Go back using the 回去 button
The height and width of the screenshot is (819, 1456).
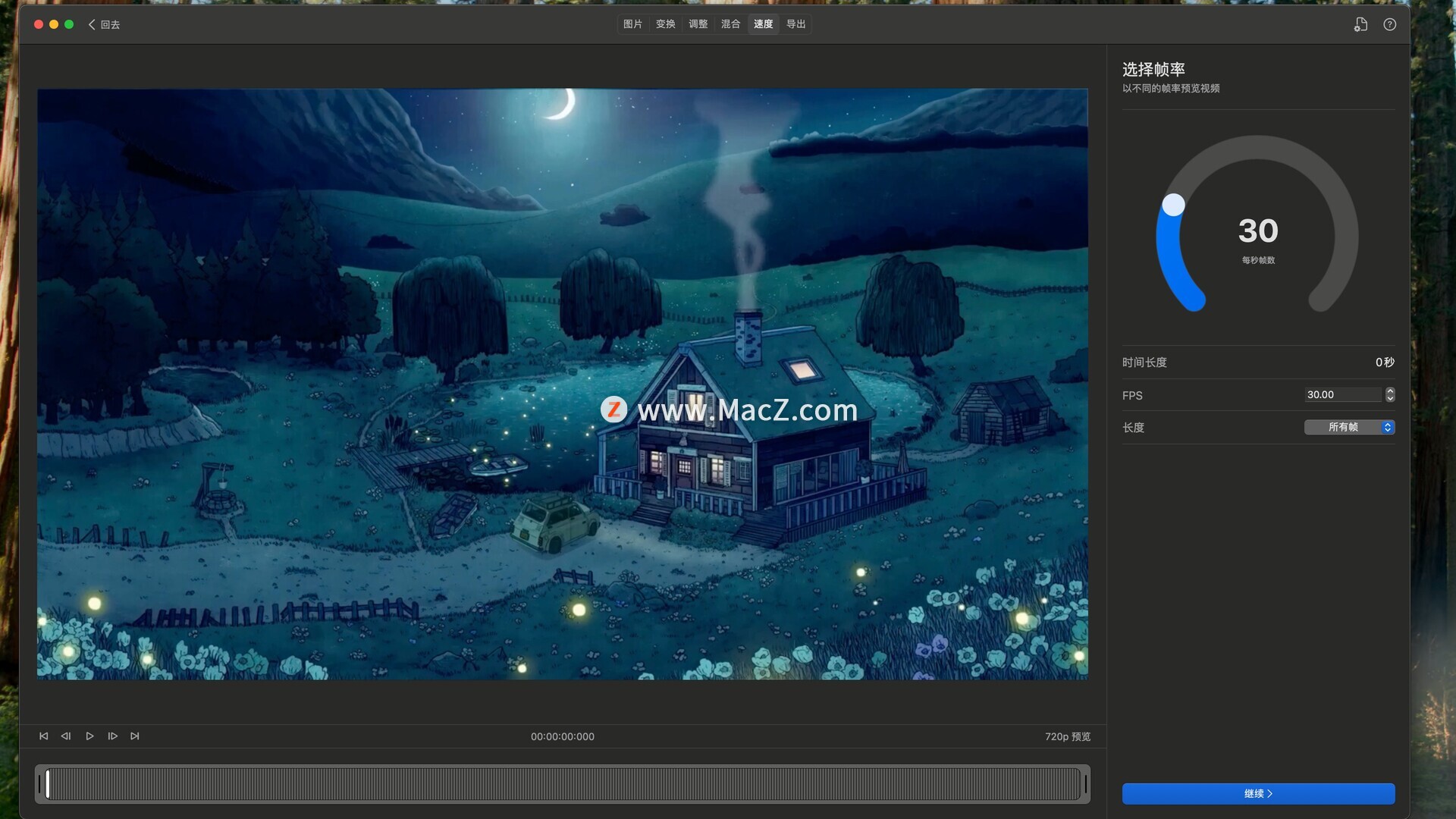point(104,24)
